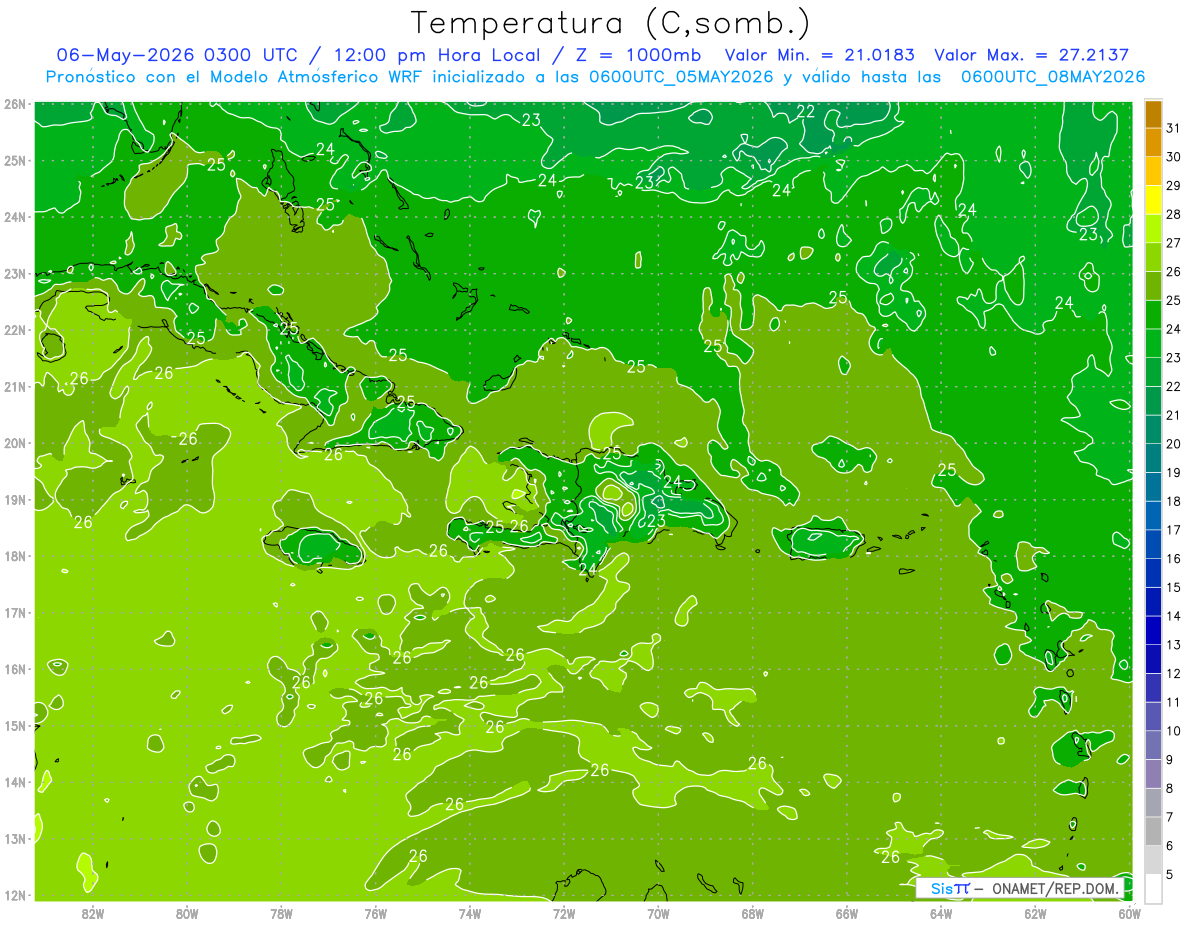Click the 22 contour label near top
Image resolution: width=1200 pixels, height=927 pixels.
tap(805, 111)
